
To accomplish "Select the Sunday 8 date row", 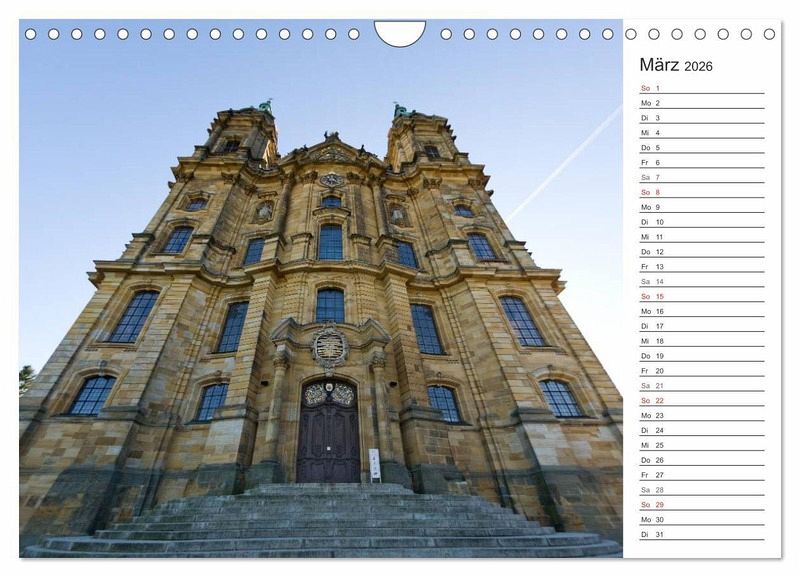I will [701, 192].
